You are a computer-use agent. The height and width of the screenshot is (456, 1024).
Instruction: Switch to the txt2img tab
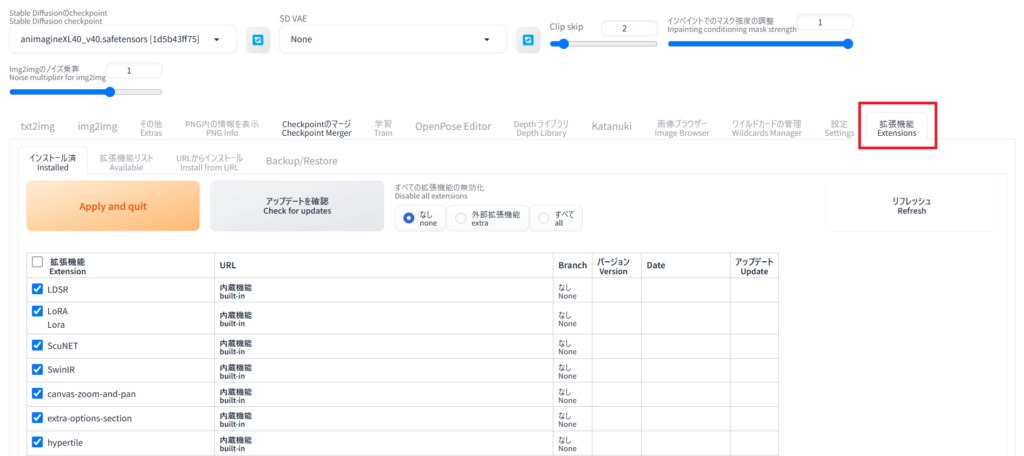tap(39, 126)
